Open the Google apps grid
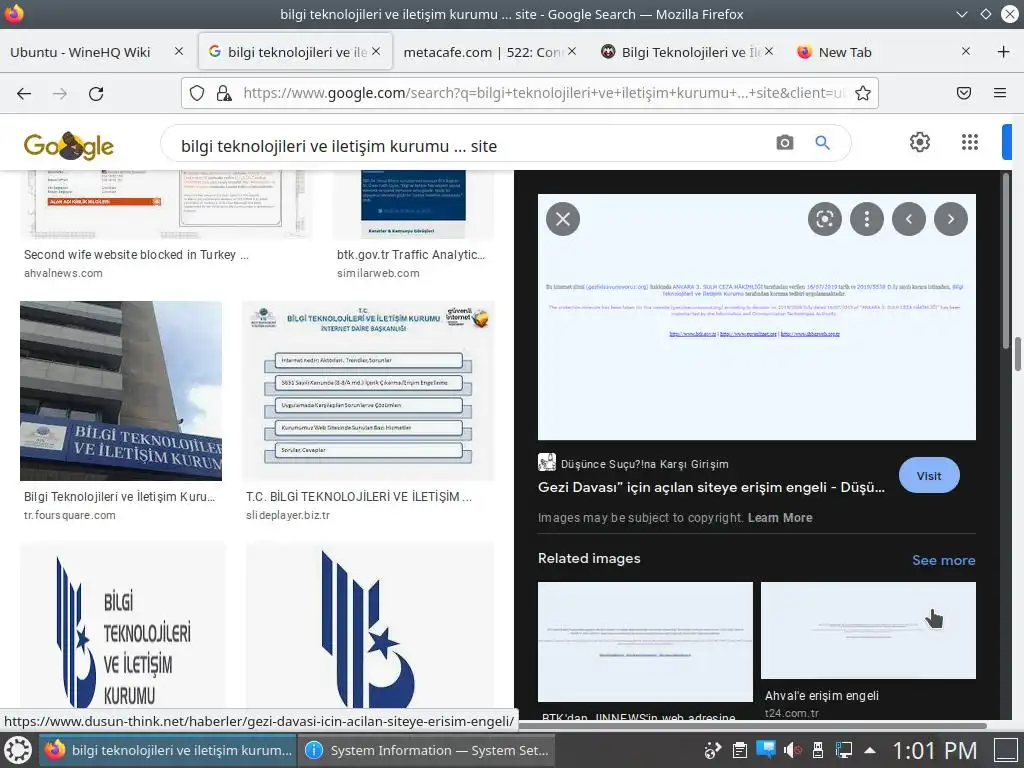The image size is (1024, 768). [970, 142]
